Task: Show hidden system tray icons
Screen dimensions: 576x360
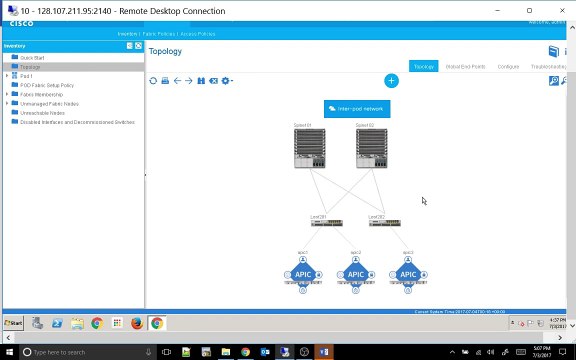Action: (452, 352)
